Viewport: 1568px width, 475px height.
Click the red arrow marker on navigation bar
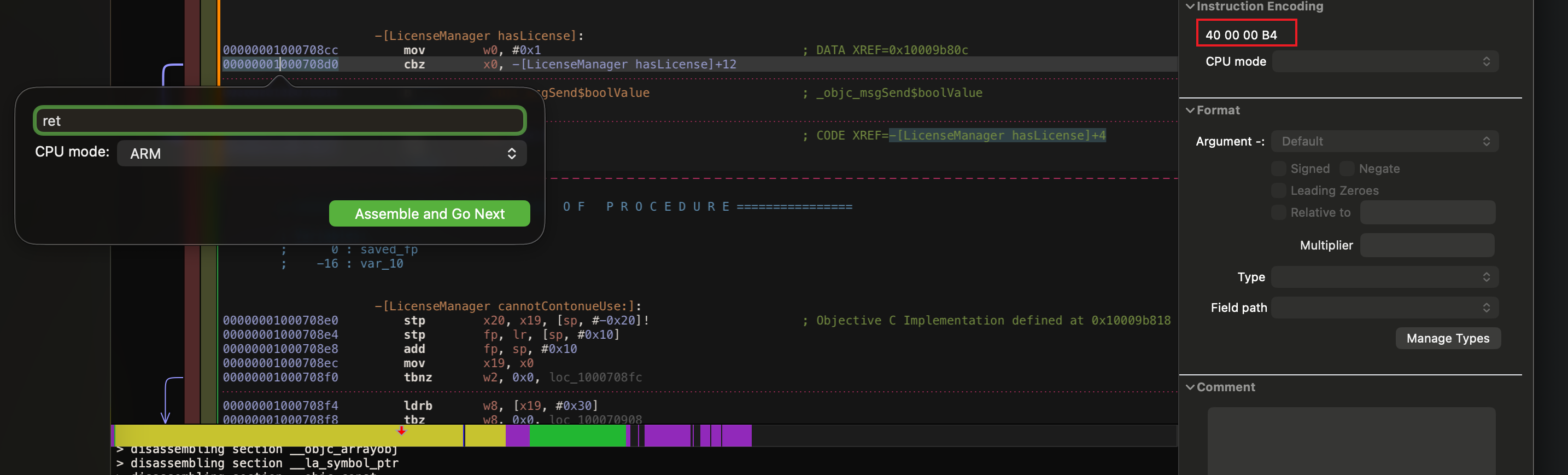(x=401, y=431)
